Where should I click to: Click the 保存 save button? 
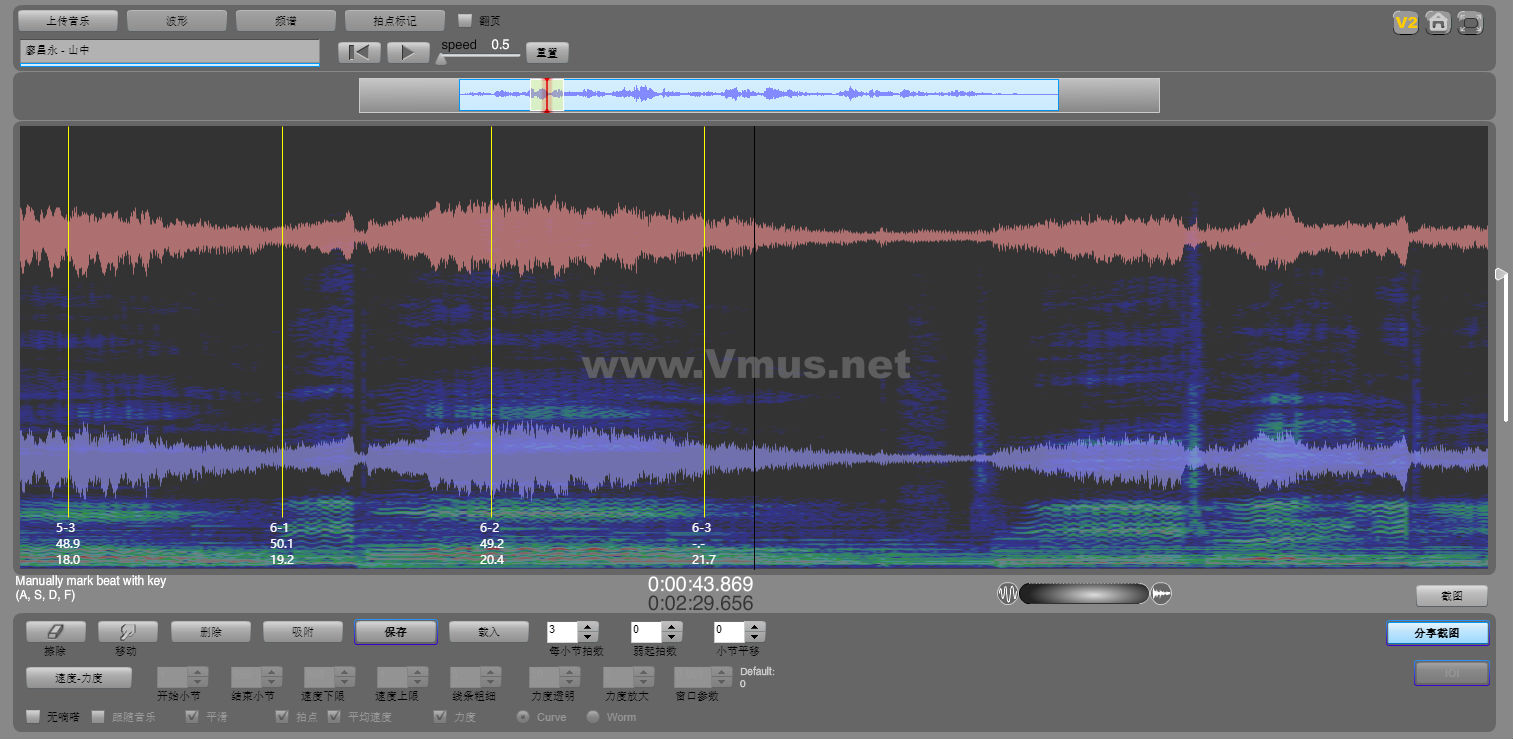coord(395,632)
